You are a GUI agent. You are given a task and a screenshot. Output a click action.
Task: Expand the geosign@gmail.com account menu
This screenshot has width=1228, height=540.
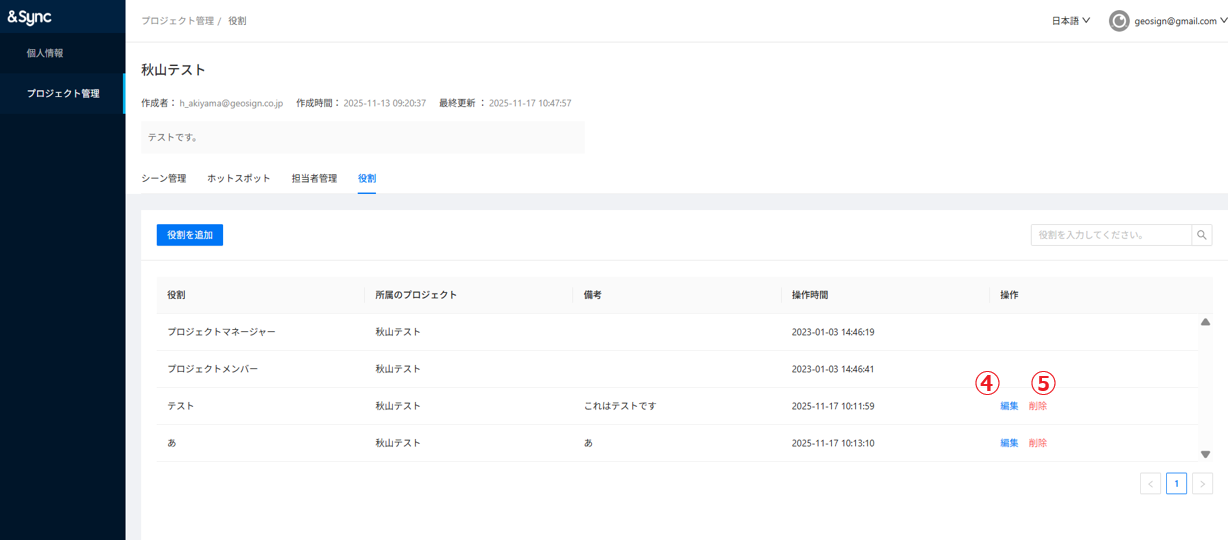(1180, 21)
